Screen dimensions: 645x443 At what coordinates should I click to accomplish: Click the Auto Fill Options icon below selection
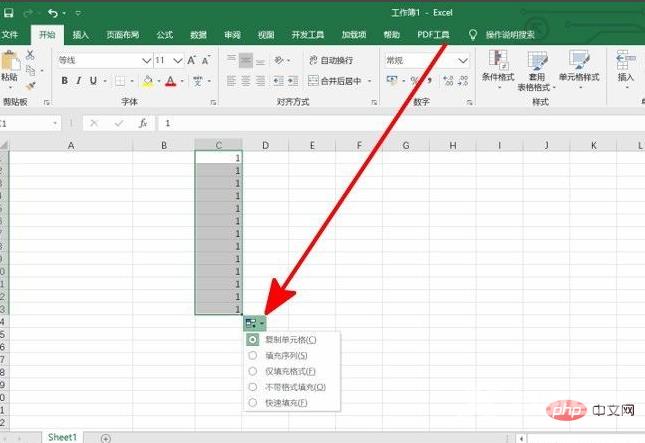pos(252,323)
